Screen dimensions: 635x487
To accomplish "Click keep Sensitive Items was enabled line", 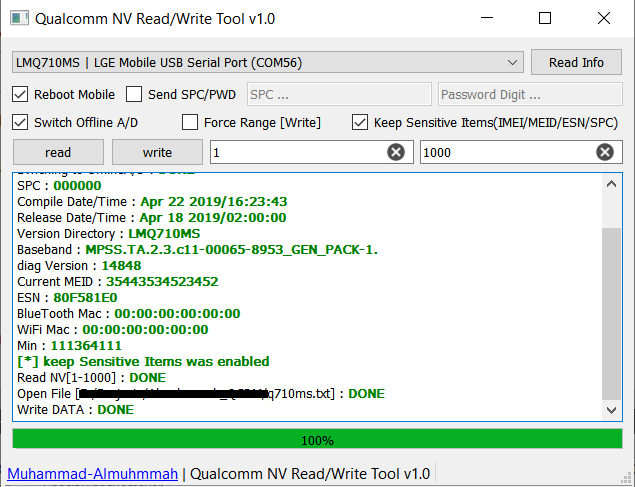I will (x=143, y=361).
